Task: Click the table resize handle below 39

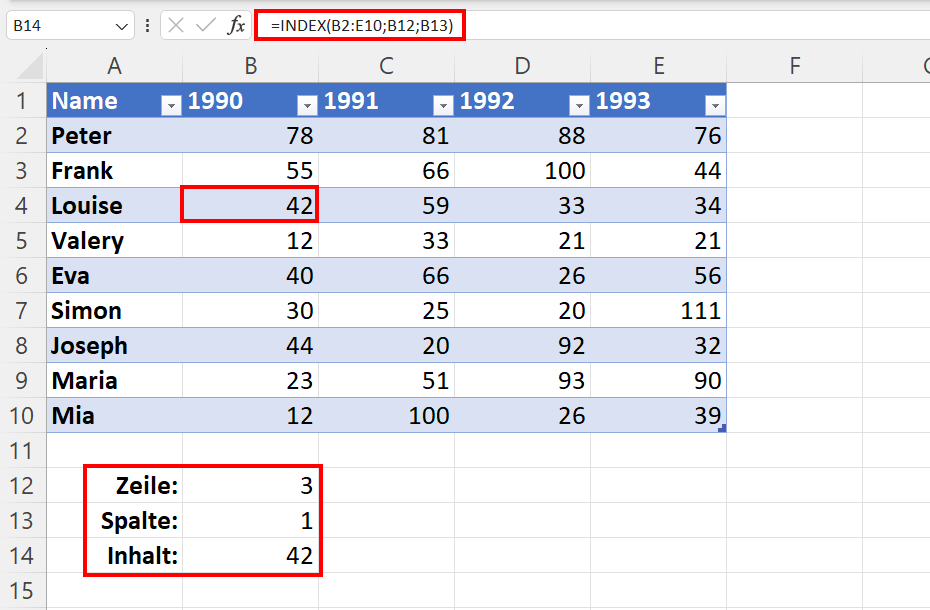Action: (722, 428)
